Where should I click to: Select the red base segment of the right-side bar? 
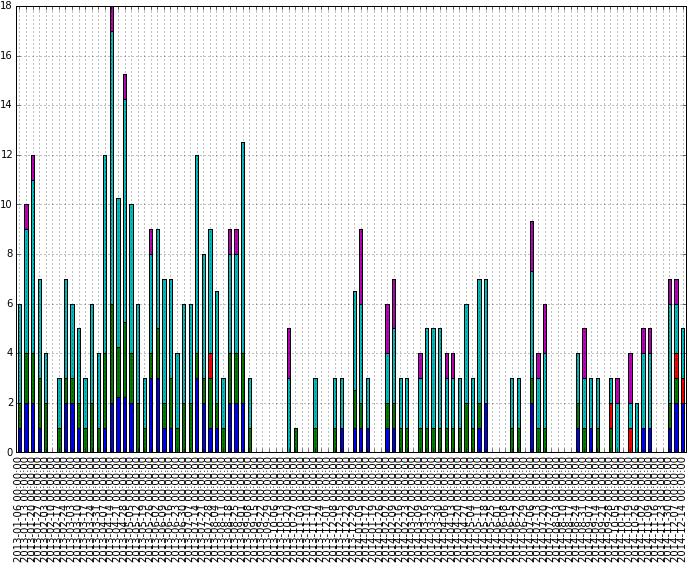point(630,440)
